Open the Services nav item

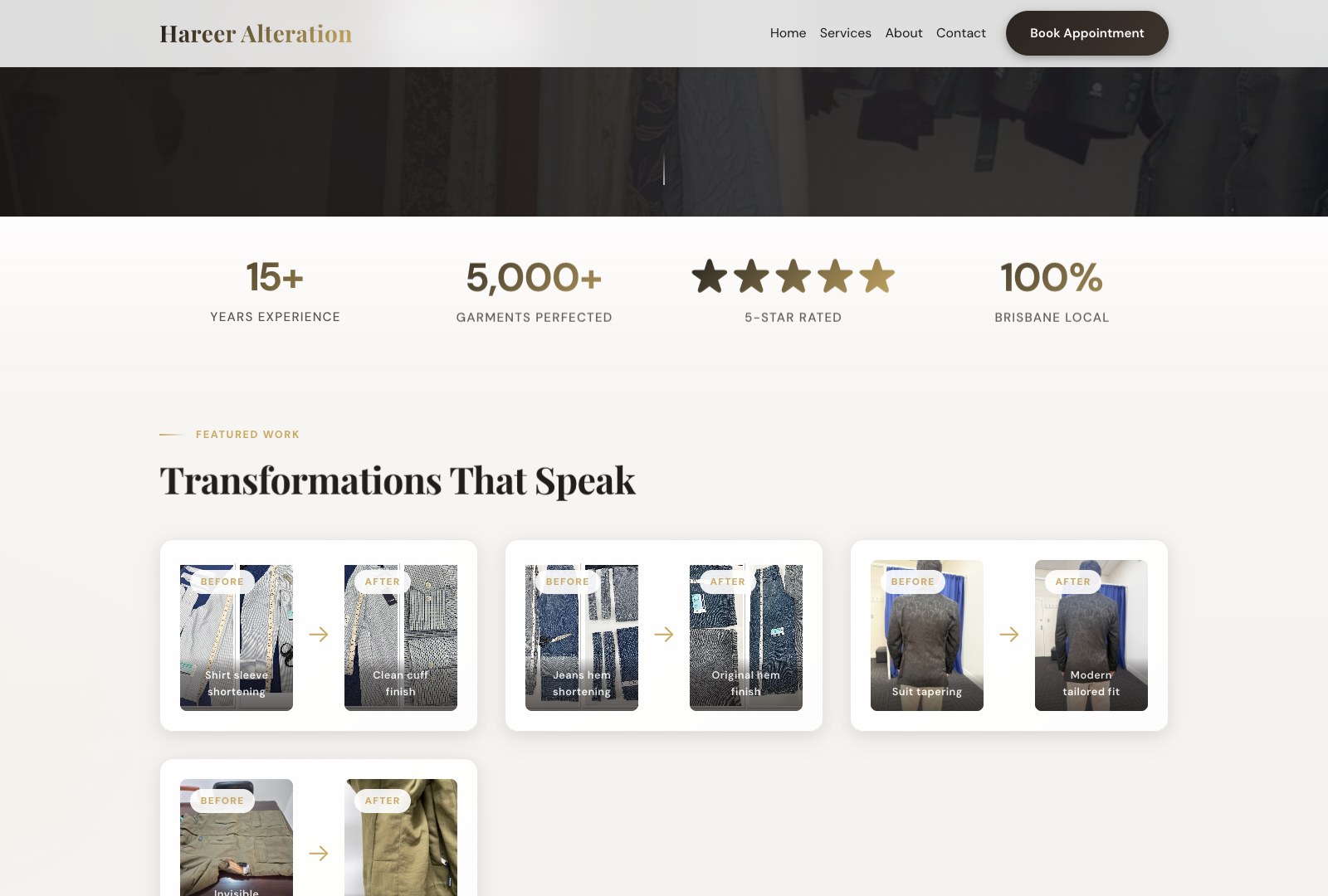click(845, 33)
